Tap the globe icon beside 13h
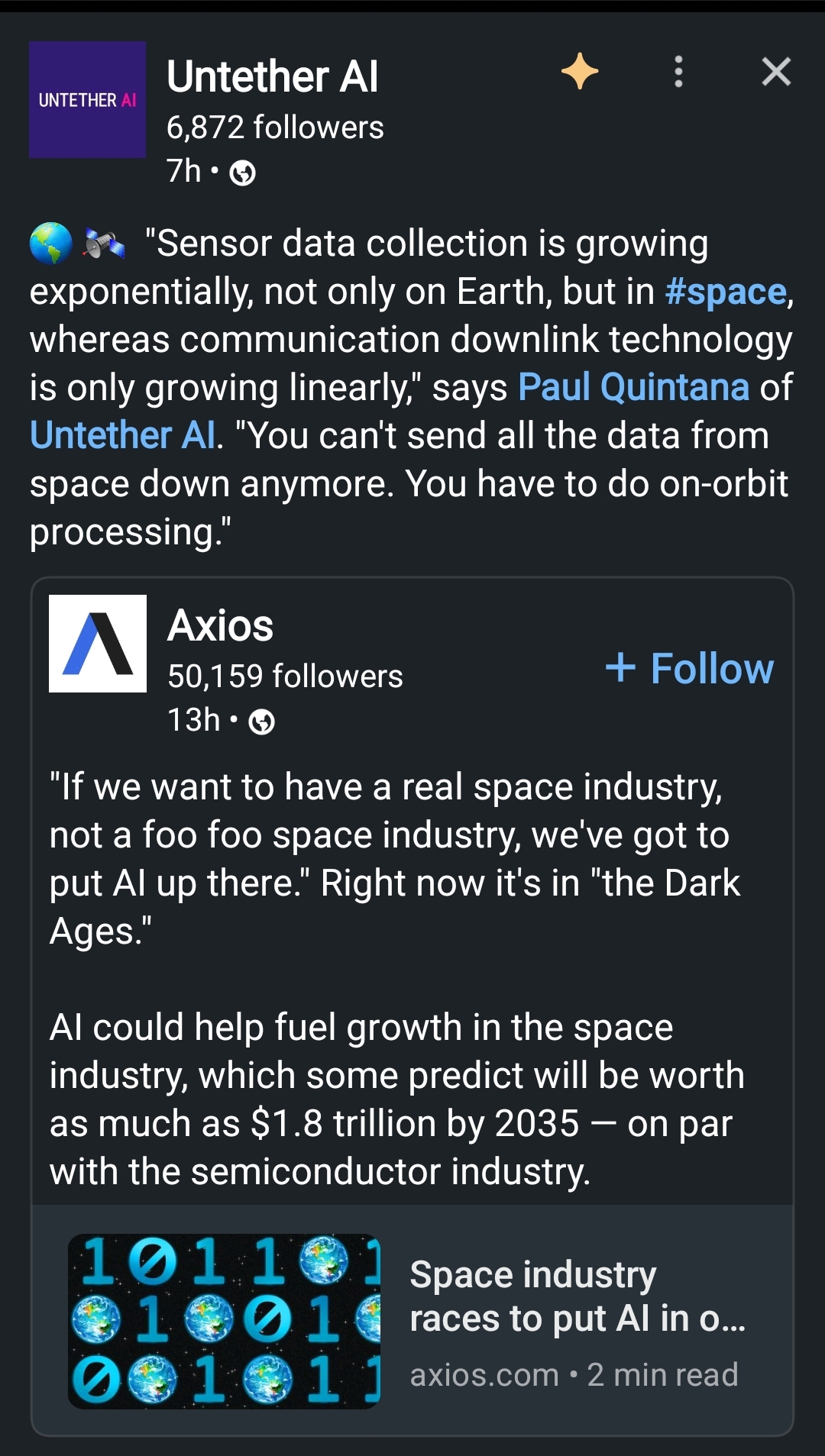 point(262,722)
